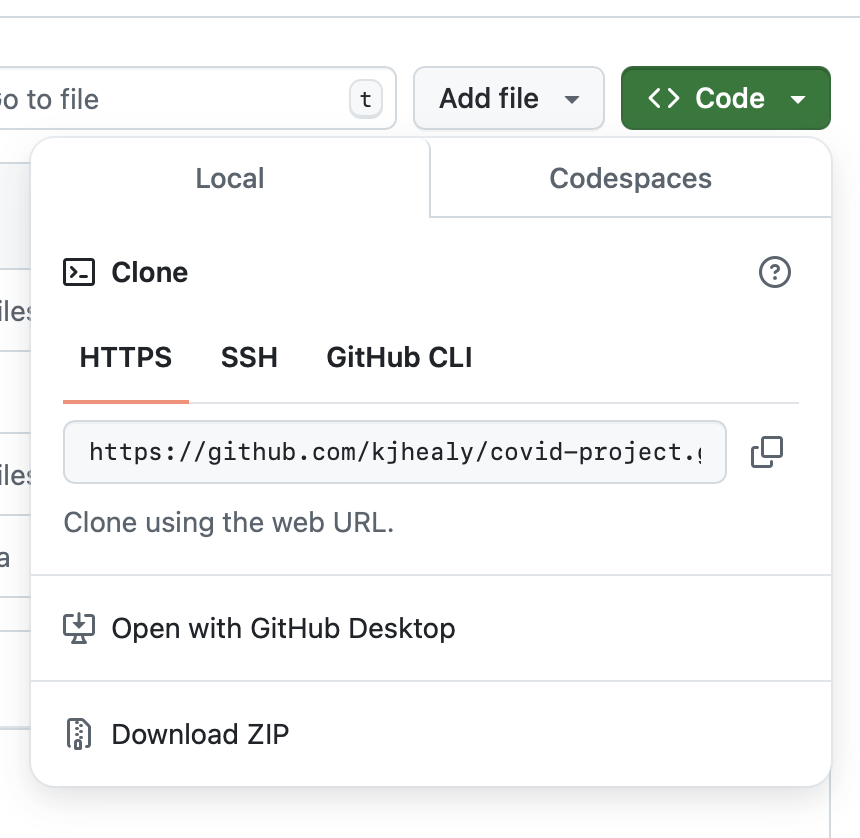Click the terminal icon beside Clone
The height and width of the screenshot is (838, 860).
(79, 272)
